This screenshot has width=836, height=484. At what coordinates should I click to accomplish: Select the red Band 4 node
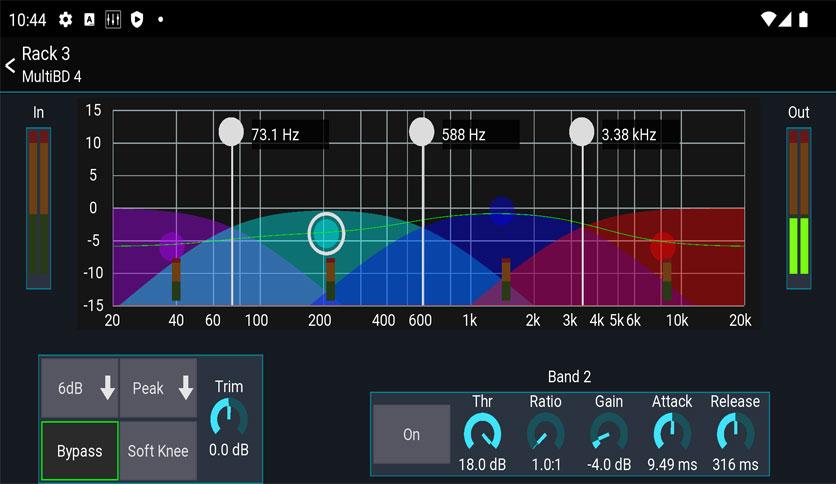(663, 246)
